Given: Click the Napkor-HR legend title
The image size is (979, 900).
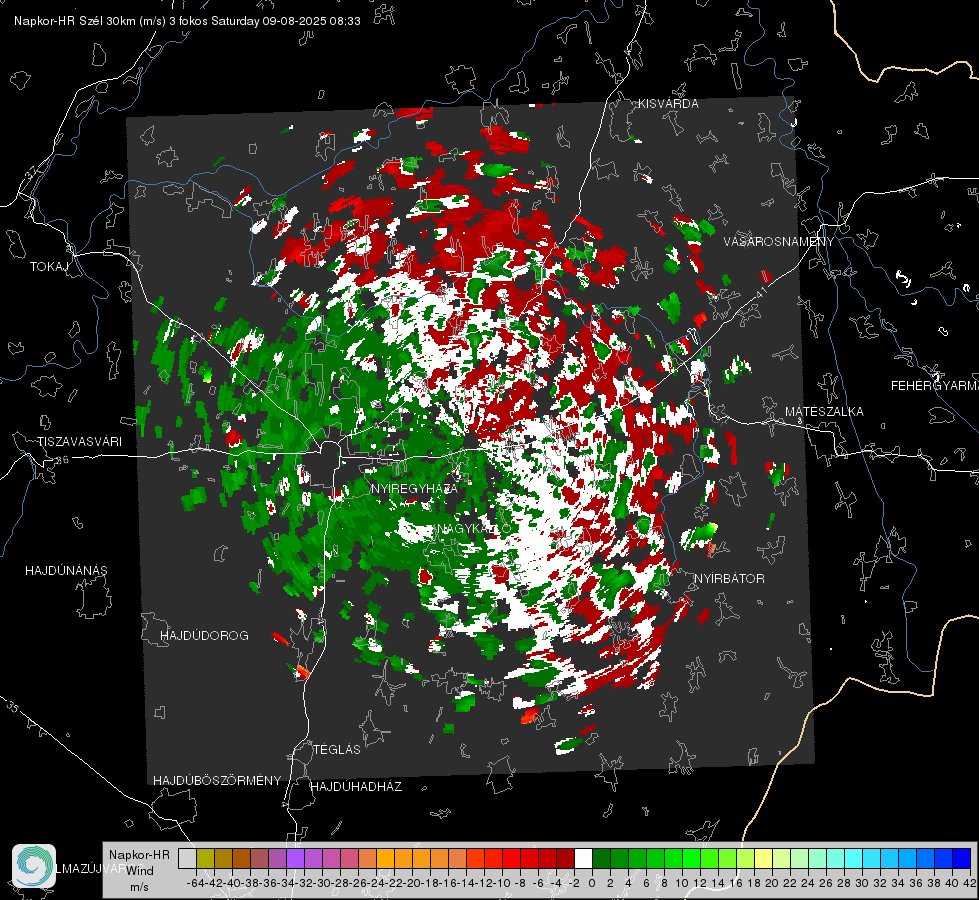Looking at the screenshot, I should coord(139,855).
